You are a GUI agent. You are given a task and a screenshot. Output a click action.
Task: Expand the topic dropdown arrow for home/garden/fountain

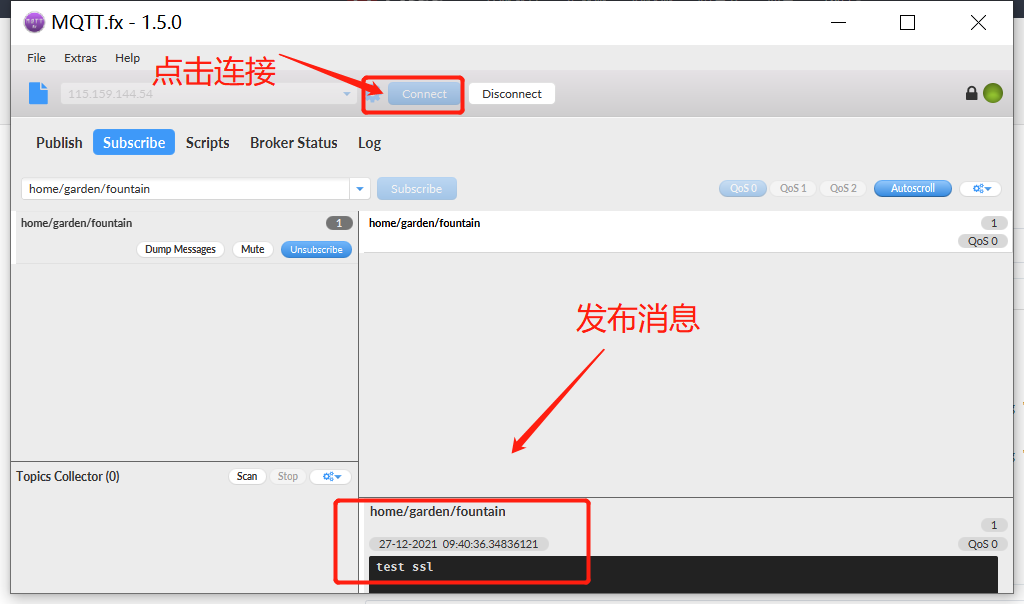click(360, 189)
